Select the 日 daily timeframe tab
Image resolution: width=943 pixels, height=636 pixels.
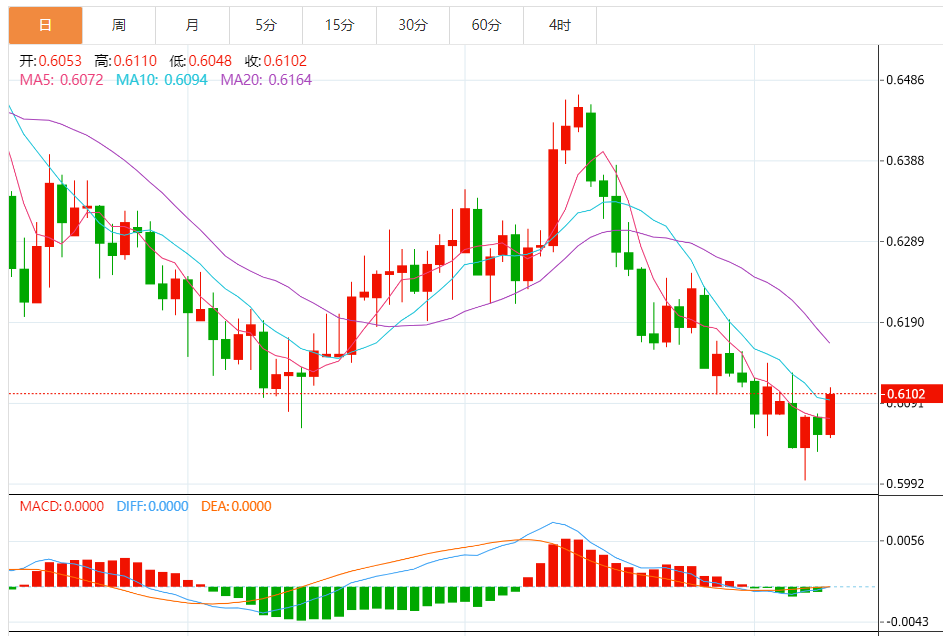click(x=45, y=25)
